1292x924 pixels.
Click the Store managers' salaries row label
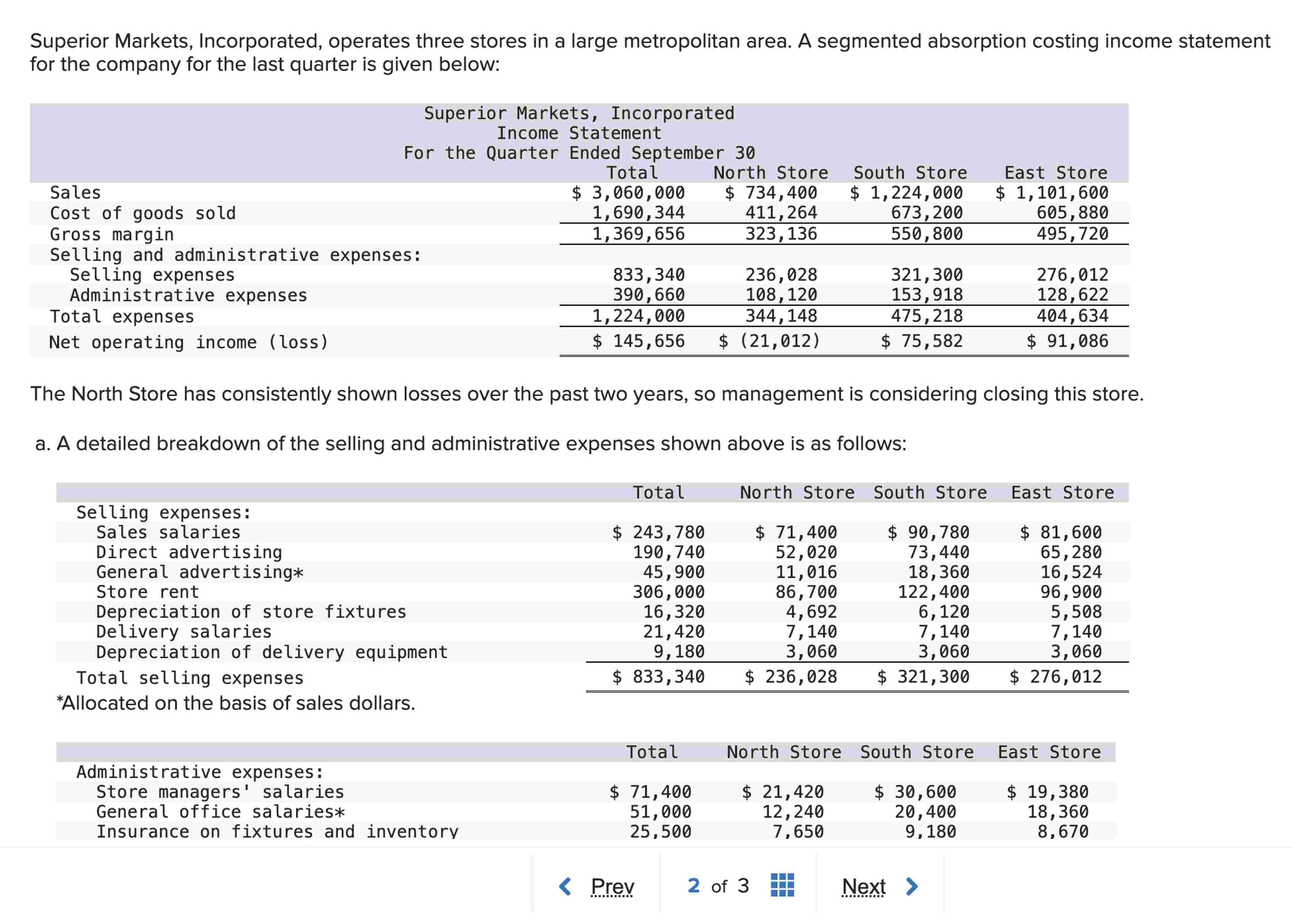219,792
